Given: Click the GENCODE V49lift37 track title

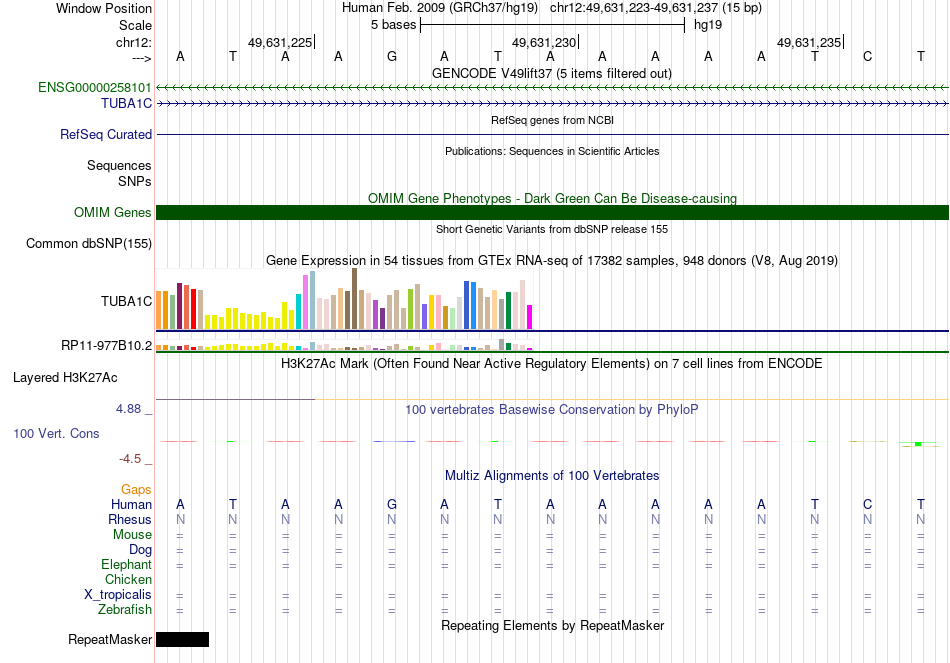Looking at the screenshot, I should (x=552, y=73).
